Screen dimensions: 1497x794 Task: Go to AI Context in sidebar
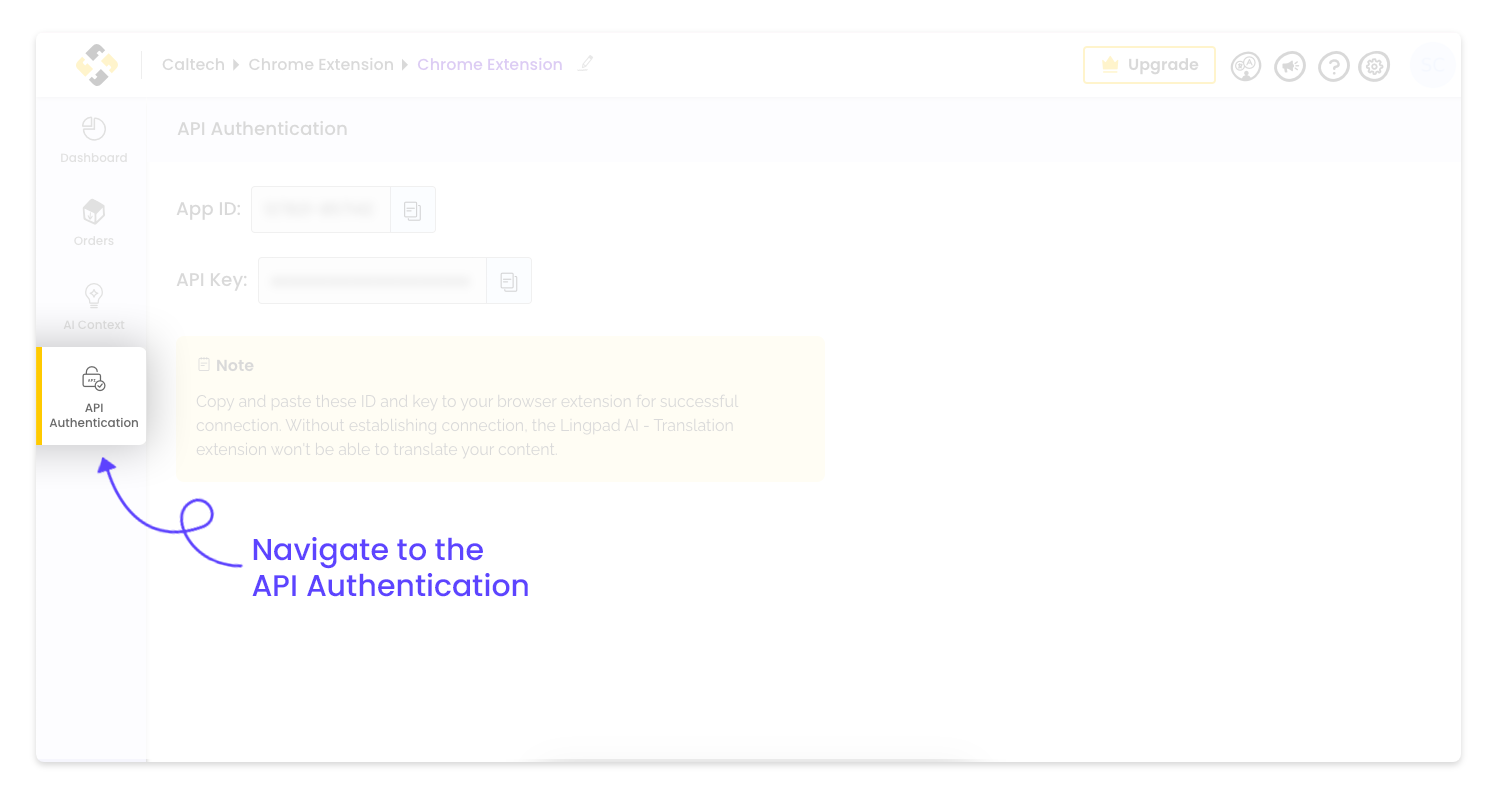(x=93, y=307)
